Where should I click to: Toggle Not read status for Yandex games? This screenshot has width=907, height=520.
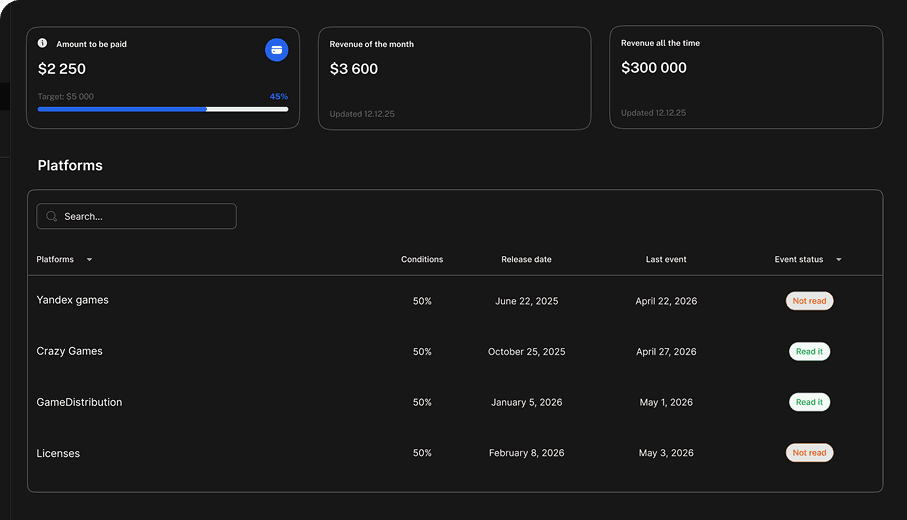pos(809,301)
